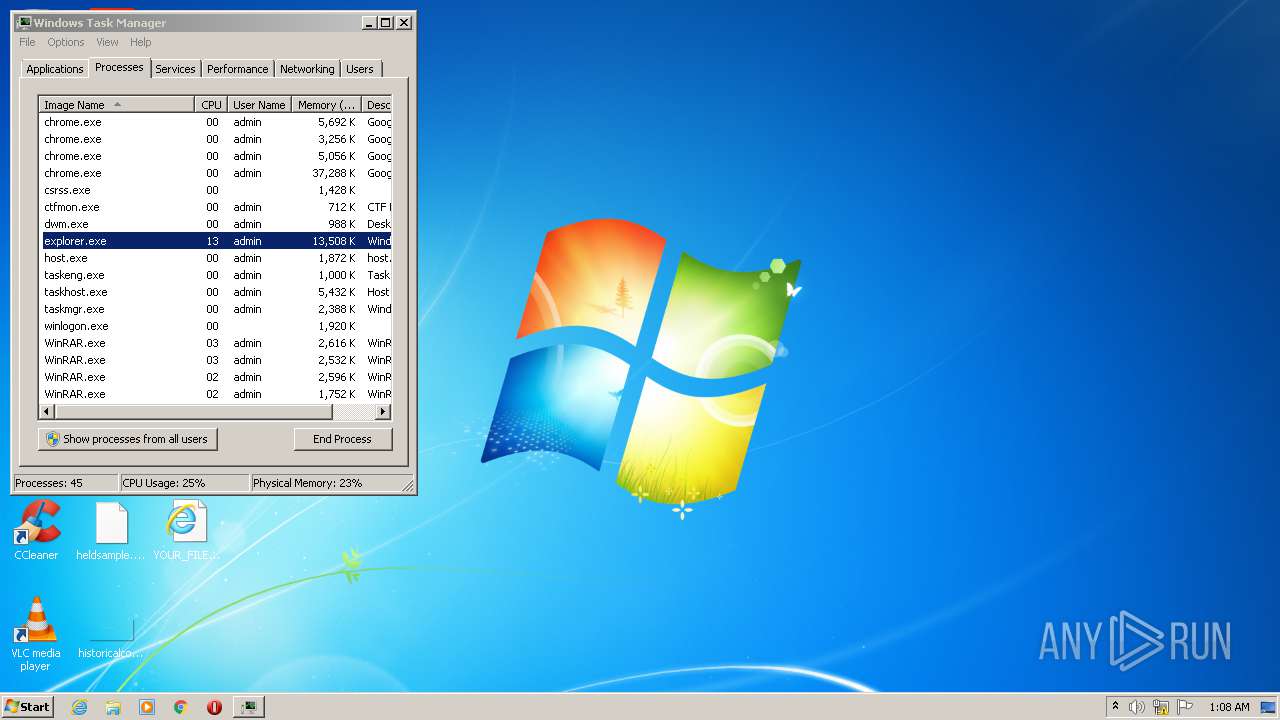Sort processes by Memory column

click(x=327, y=105)
